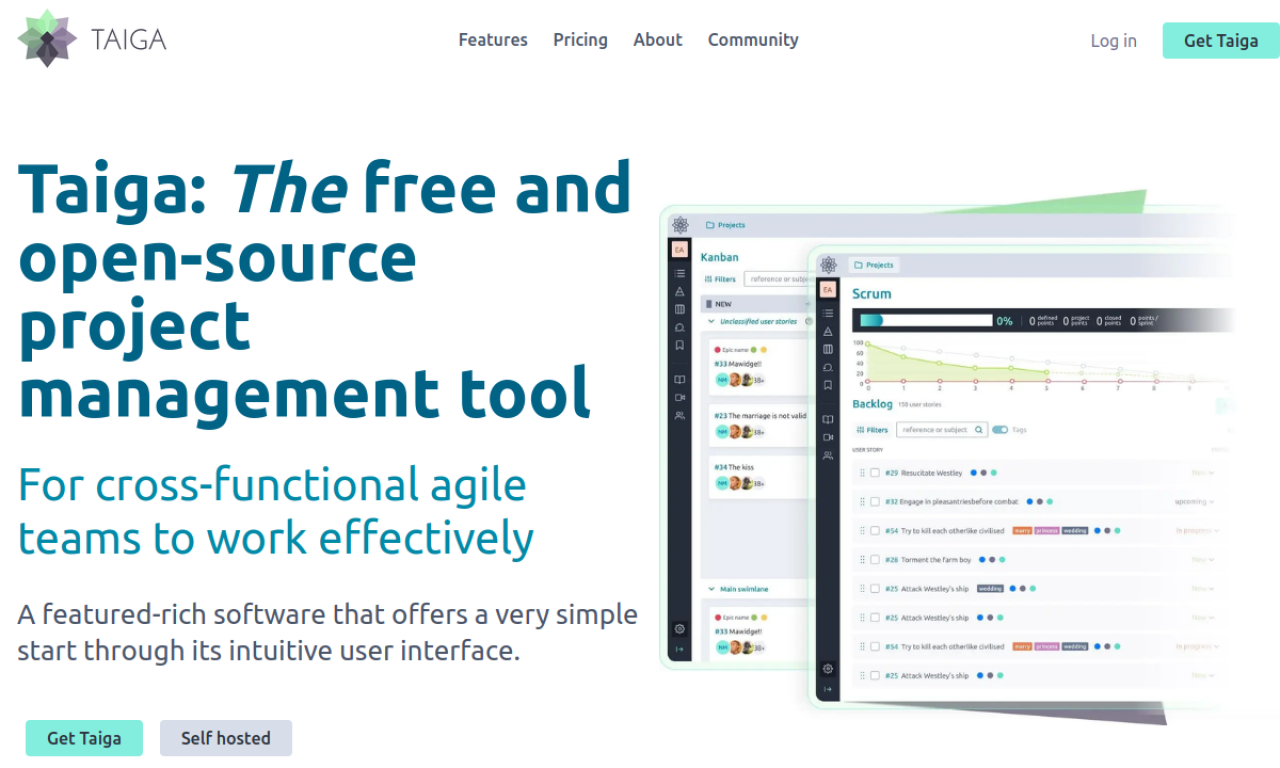This screenshot has height=768, width=1280.
Task: Open the 'upcoming' status dropdown for story #32
Action: pos(1195,502)
